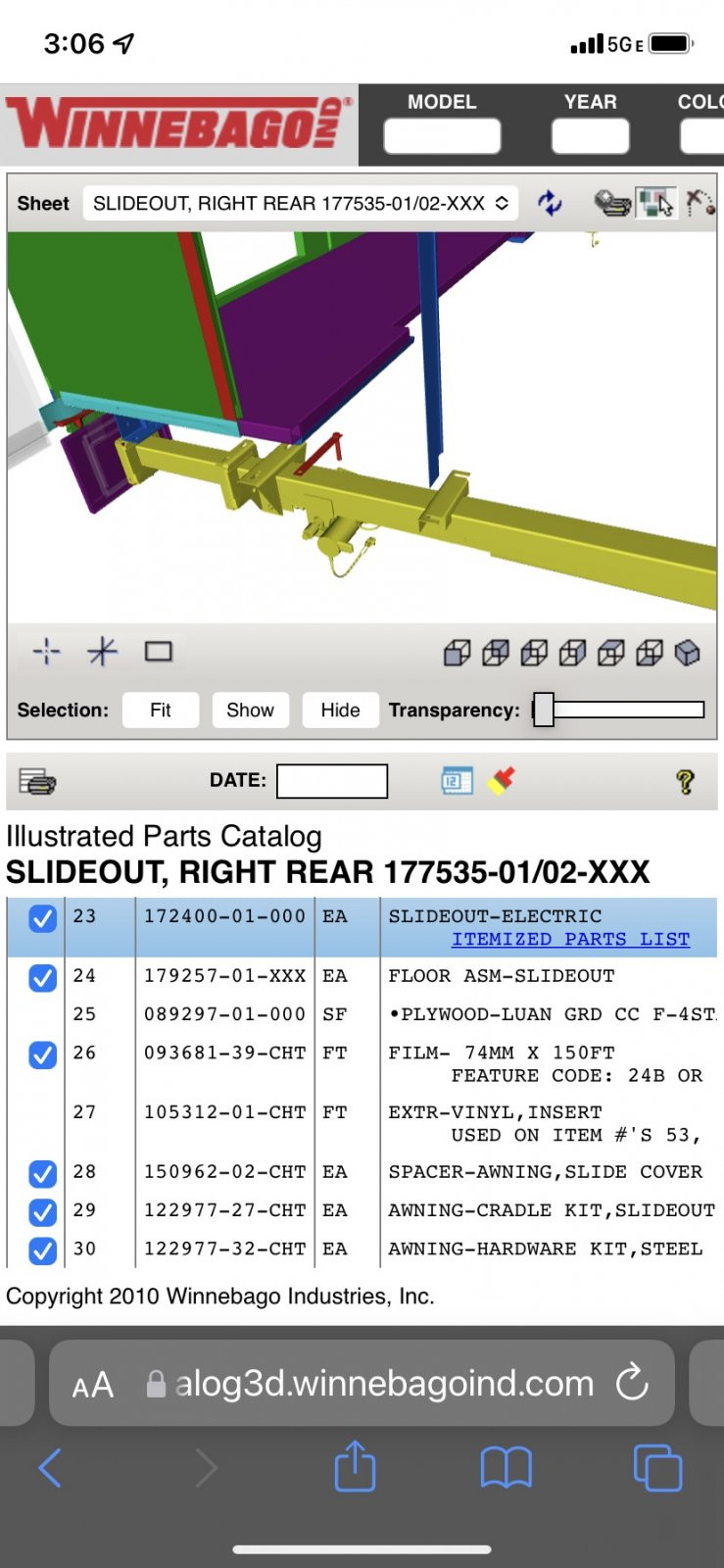The image size is (724, 1568).
Task: Click description FLOOR ASM-SLIDEOUT
Action: (x=502, y=976)
